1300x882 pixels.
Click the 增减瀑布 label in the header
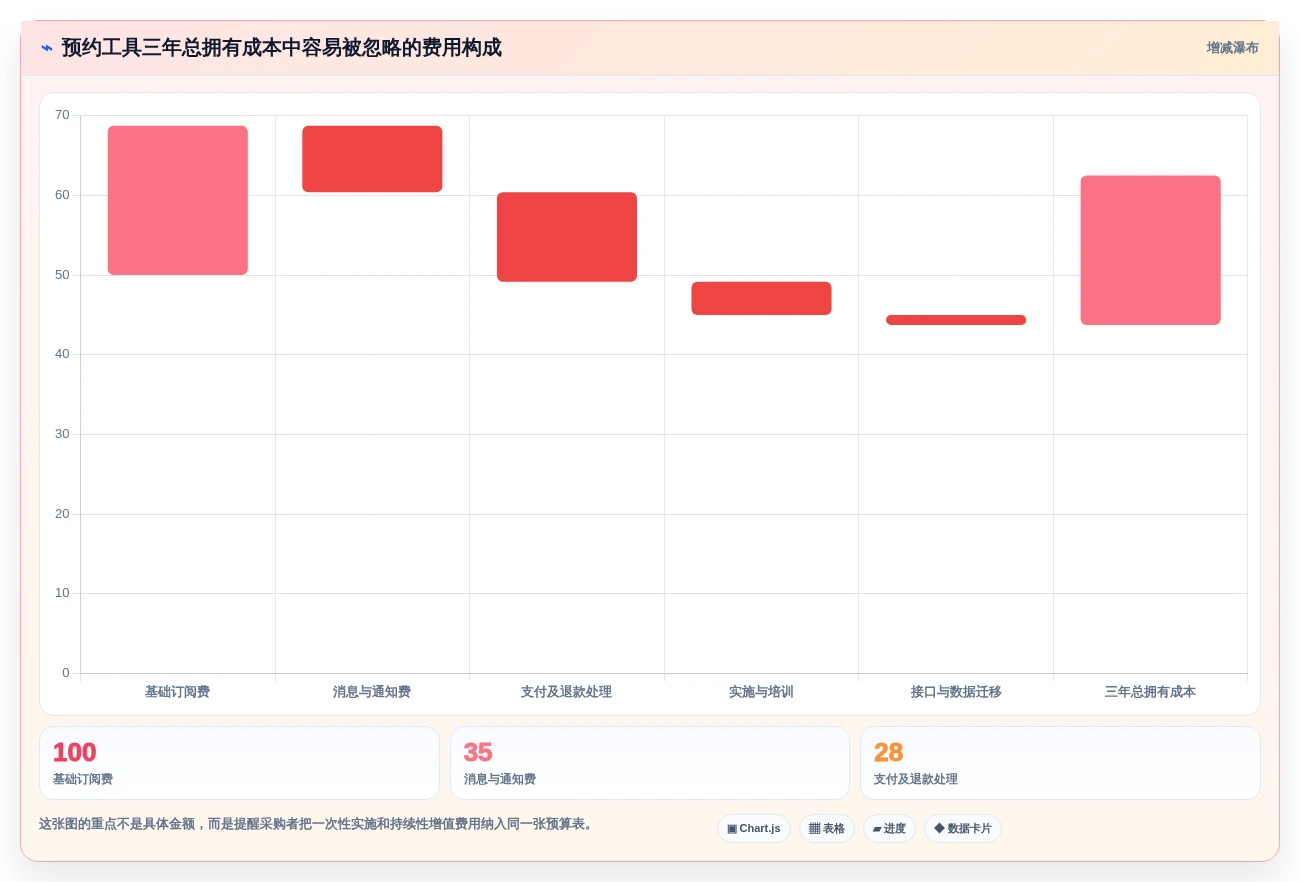coord(1232,48)
